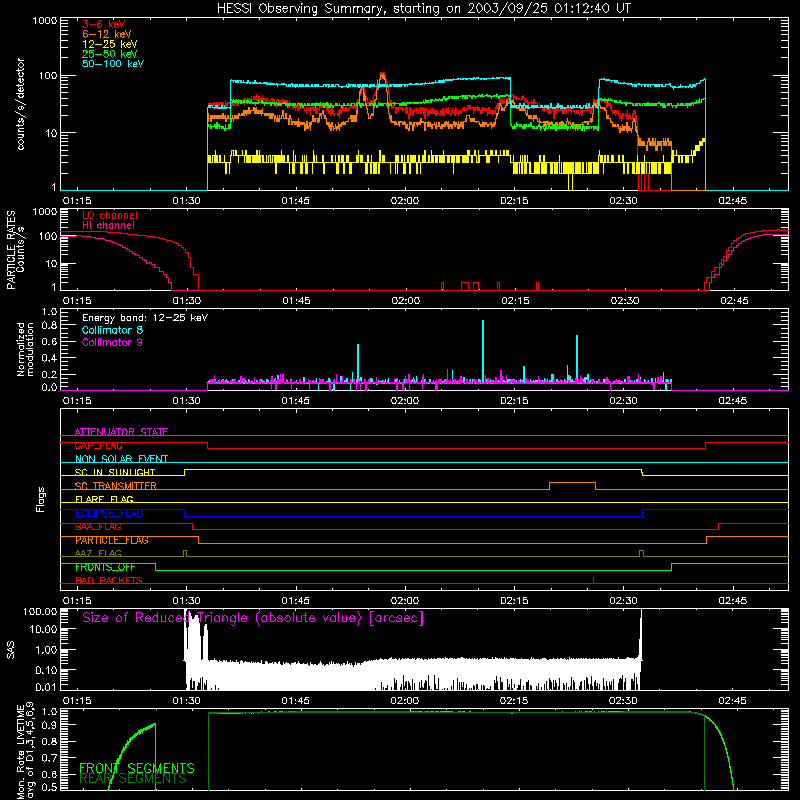The width and height of the screenshot is (800, 800).
Task: Click the GAP_FLAG label
Action: (98, 445)
